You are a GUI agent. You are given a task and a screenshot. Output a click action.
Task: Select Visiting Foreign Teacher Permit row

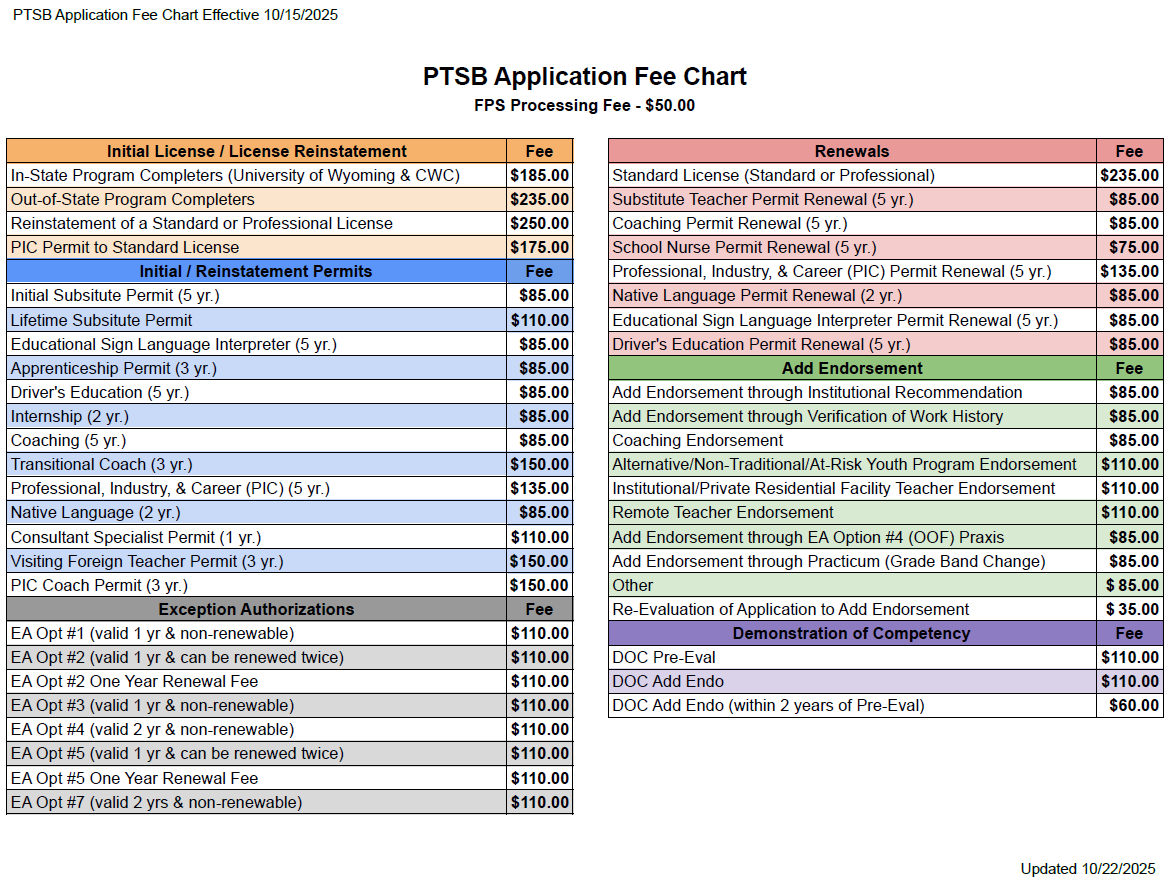147,561
